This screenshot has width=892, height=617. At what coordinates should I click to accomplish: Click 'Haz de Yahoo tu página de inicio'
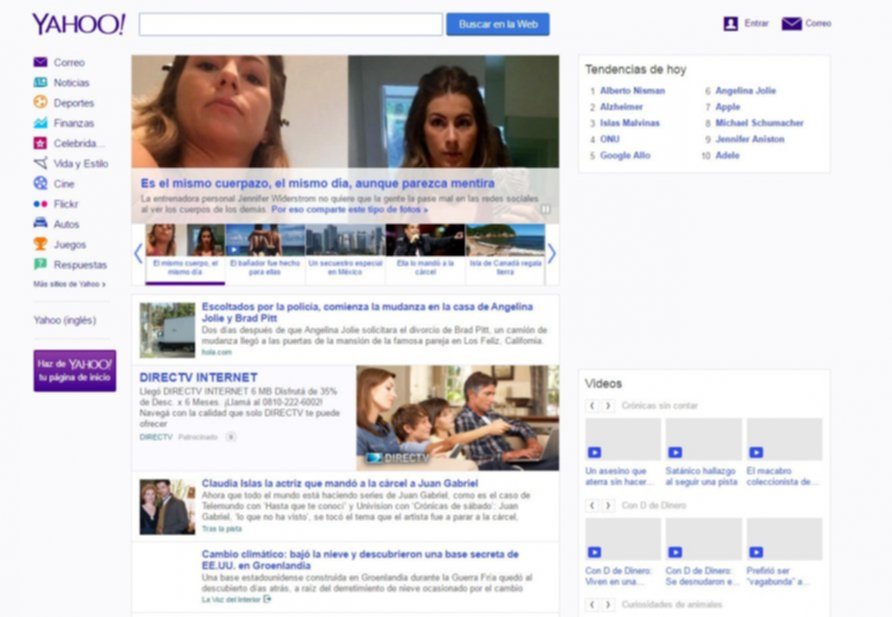[x=75, y=370]
